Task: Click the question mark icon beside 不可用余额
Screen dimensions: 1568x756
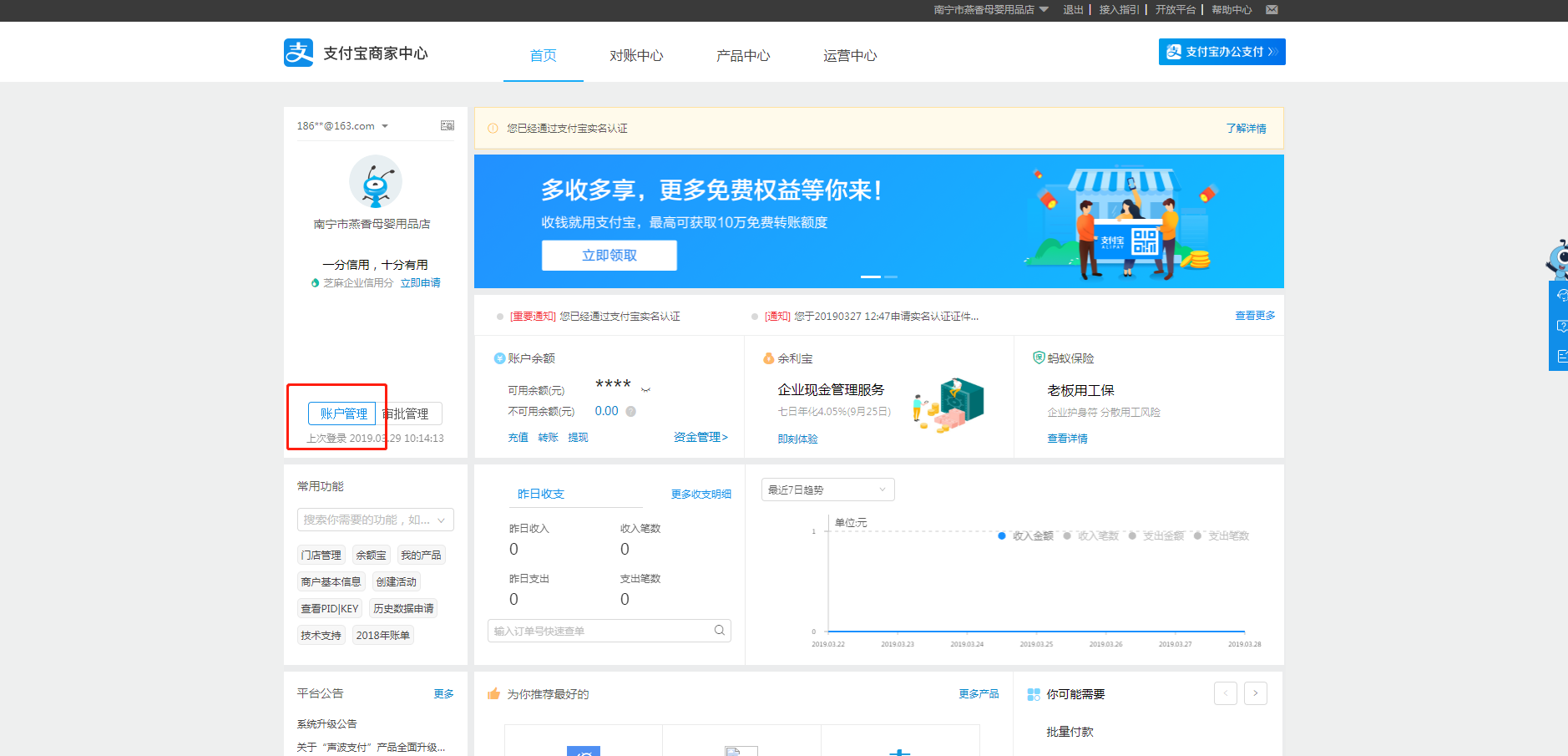Action: [631, 411]
